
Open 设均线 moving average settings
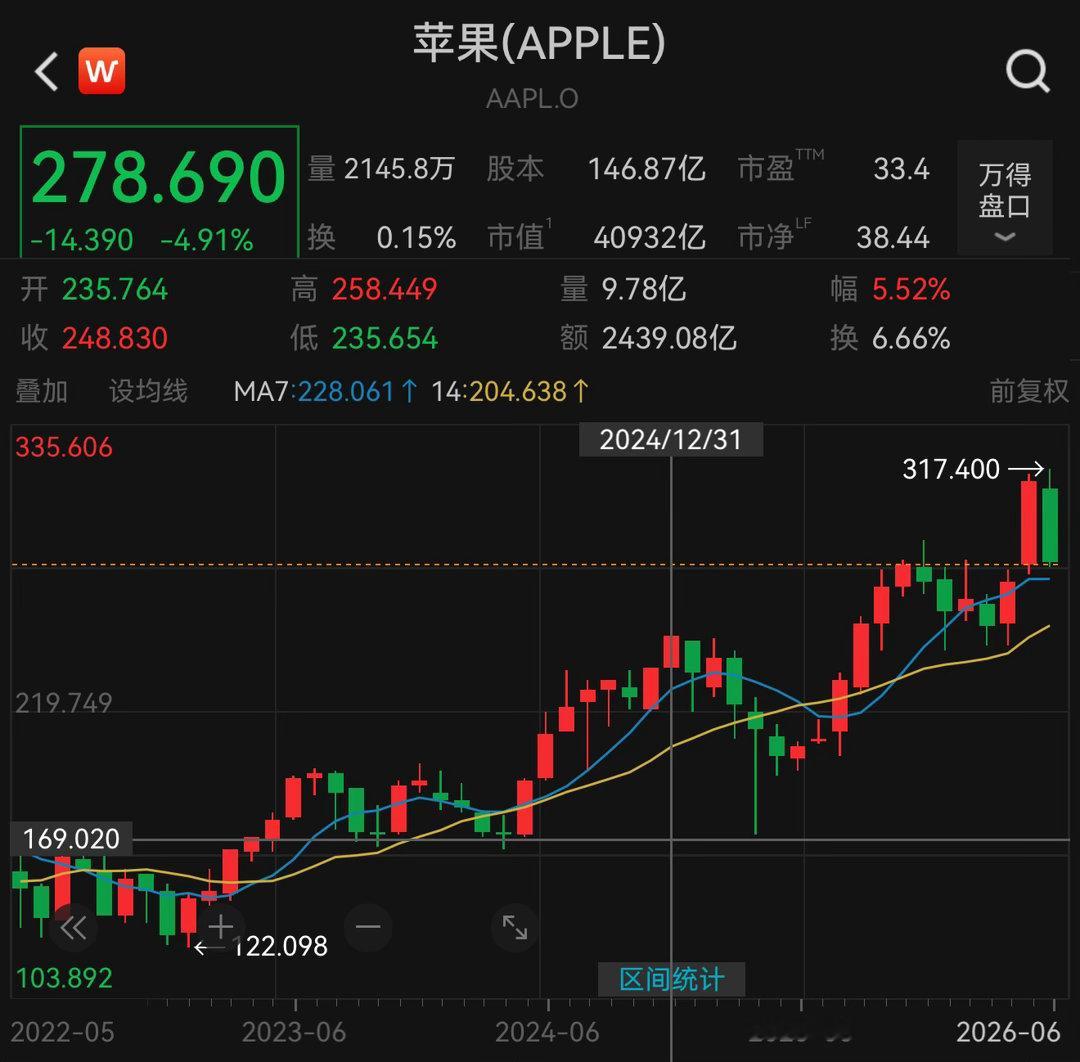[x=148, y=391]
